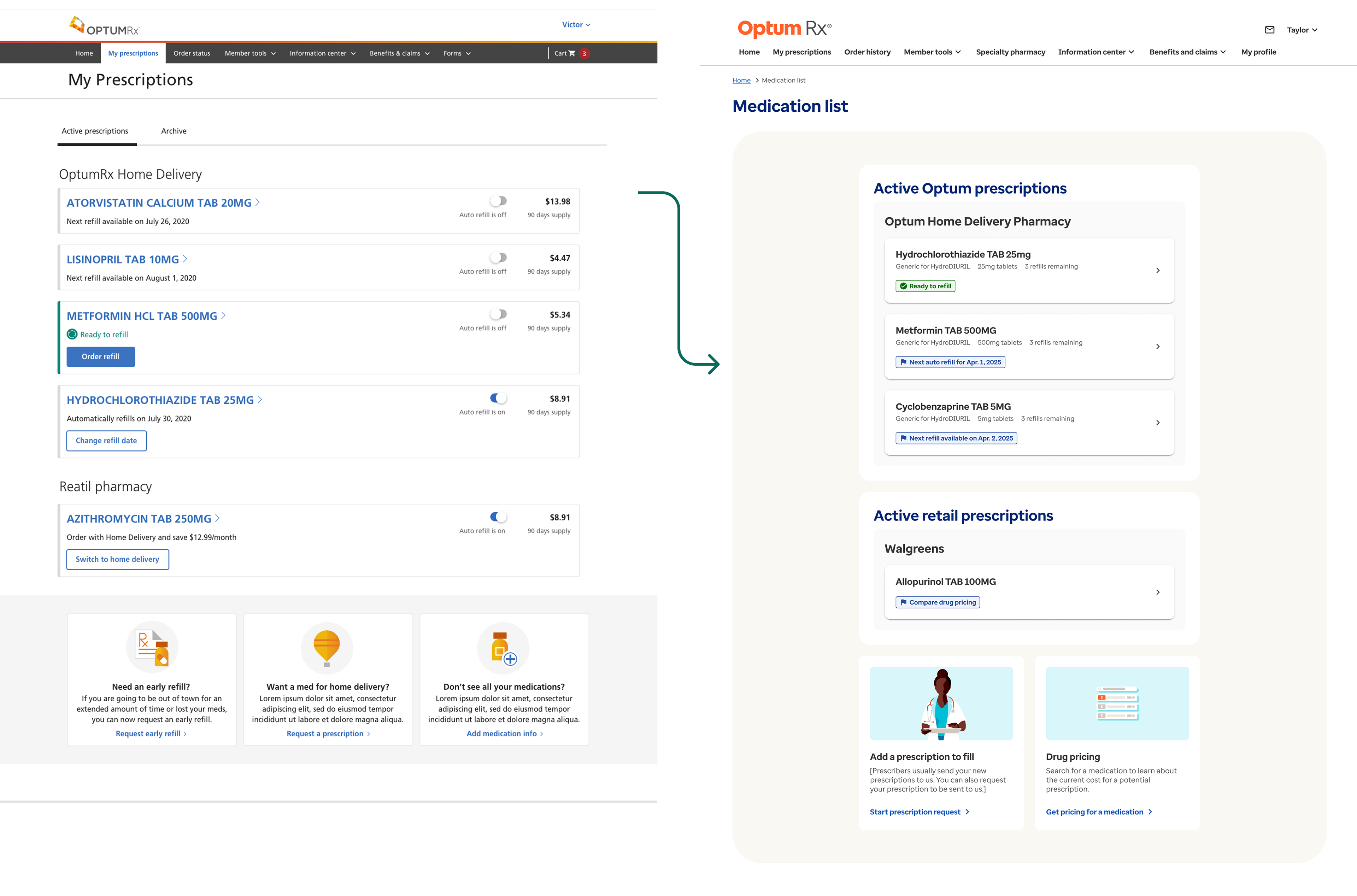Open the Taylor profile dropdown

pos(1302,30)
